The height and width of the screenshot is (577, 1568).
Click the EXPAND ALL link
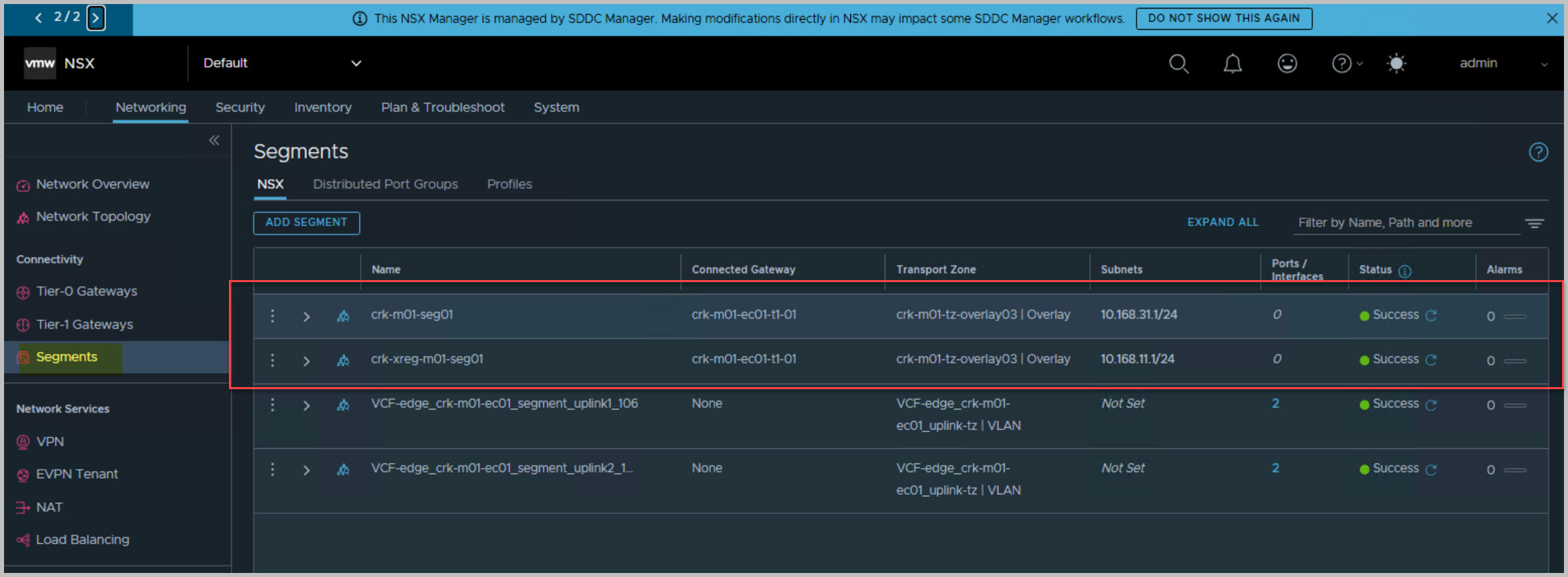(x=1222, y=222)
